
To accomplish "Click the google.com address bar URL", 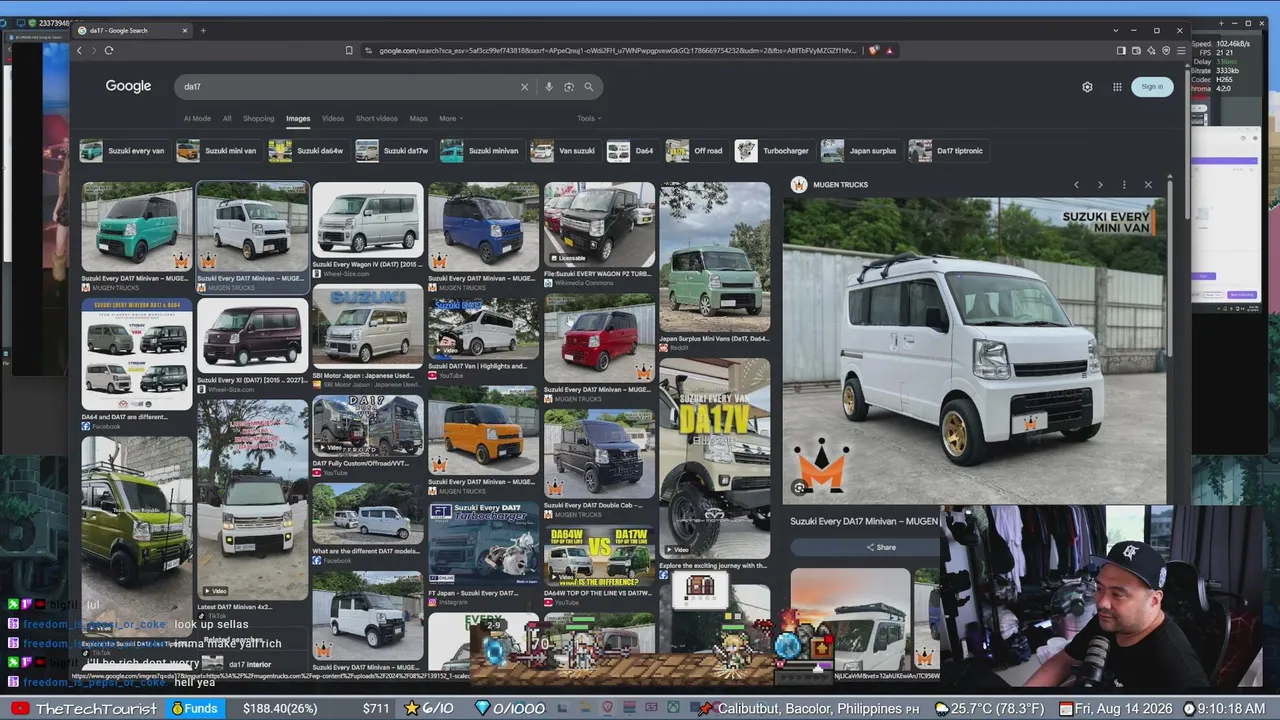I will pyautogui.click(x=617, y=50).
